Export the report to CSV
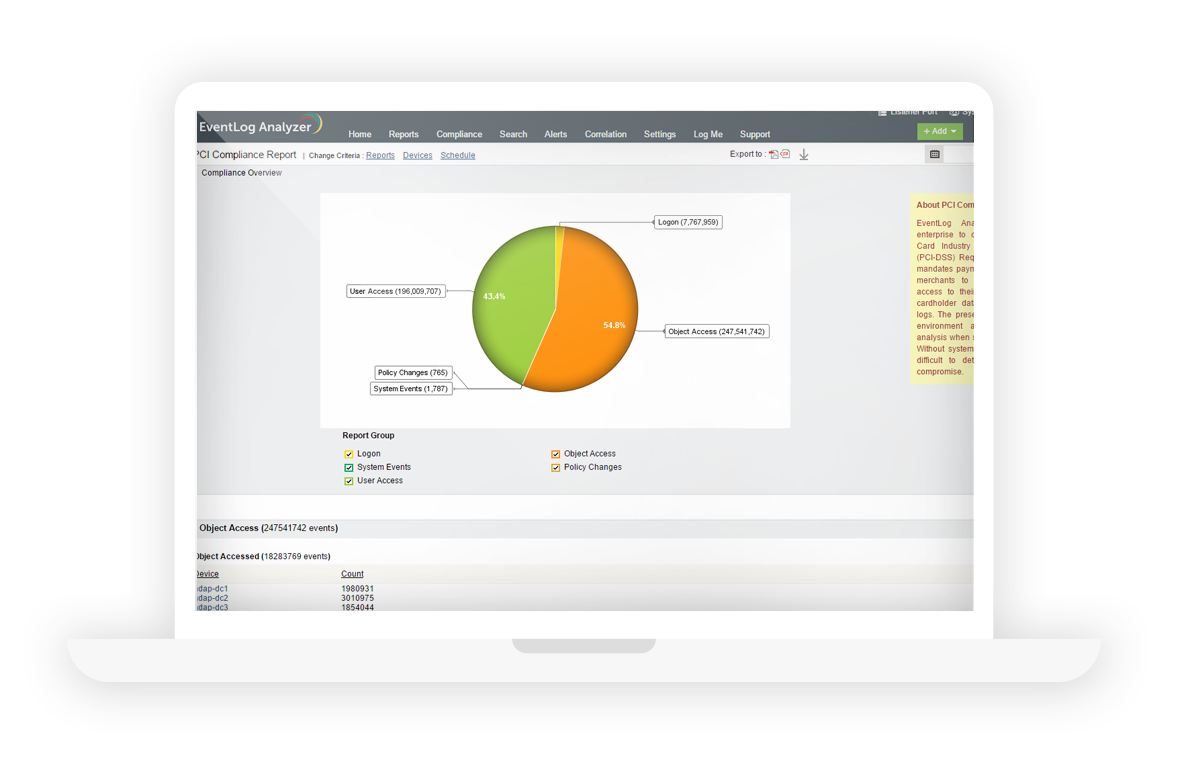The width and height of the screenshot is (1203, 780). [785, 155]
